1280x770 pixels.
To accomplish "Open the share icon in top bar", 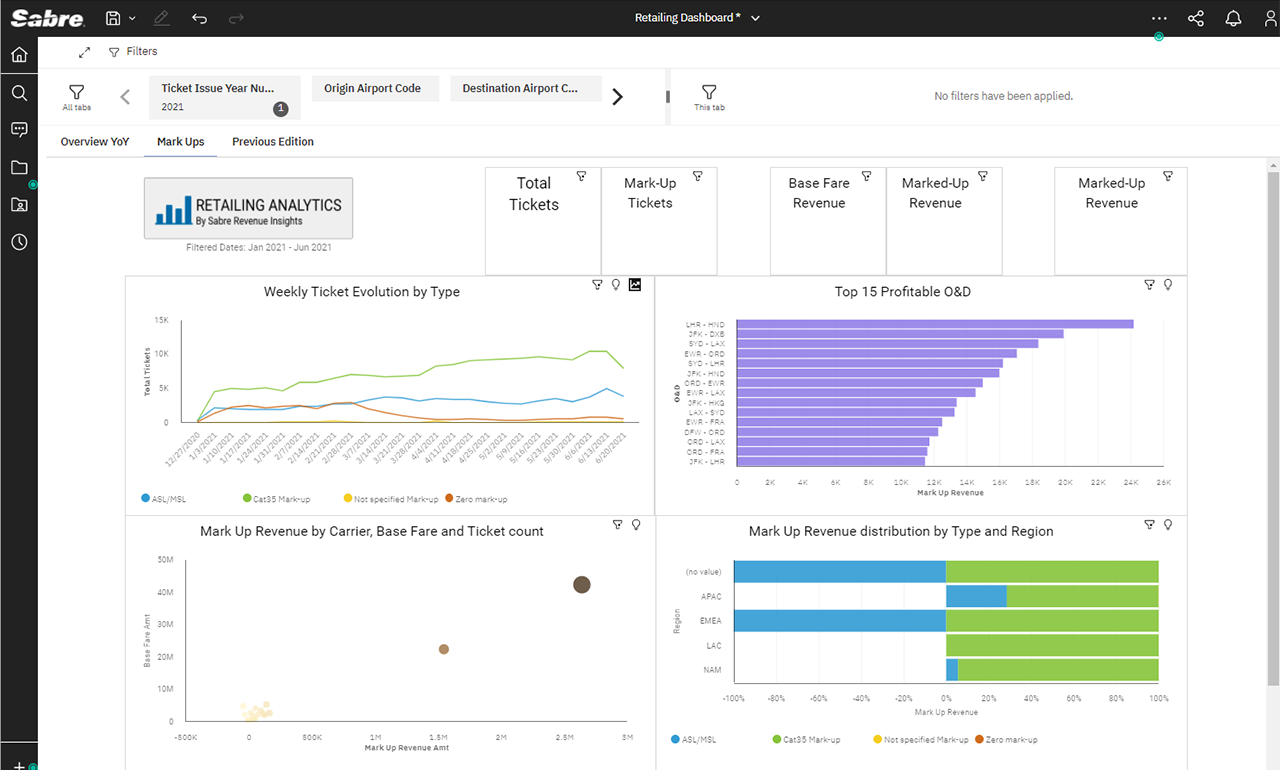I will (1195, 18).
